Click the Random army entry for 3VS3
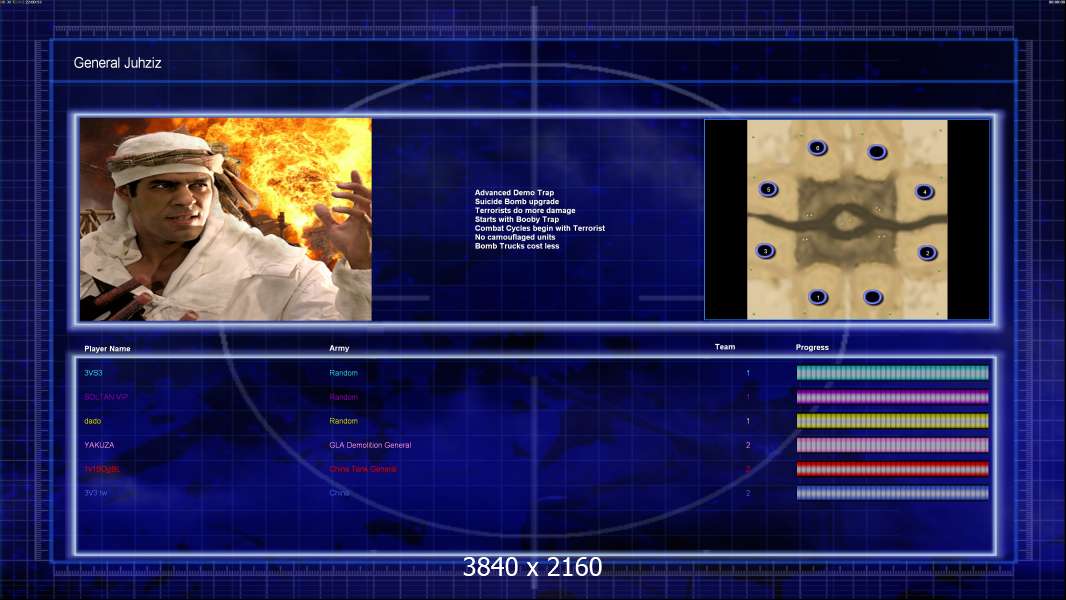Image resolution: width=1066 pixels, height=600 pixels. 343,373
